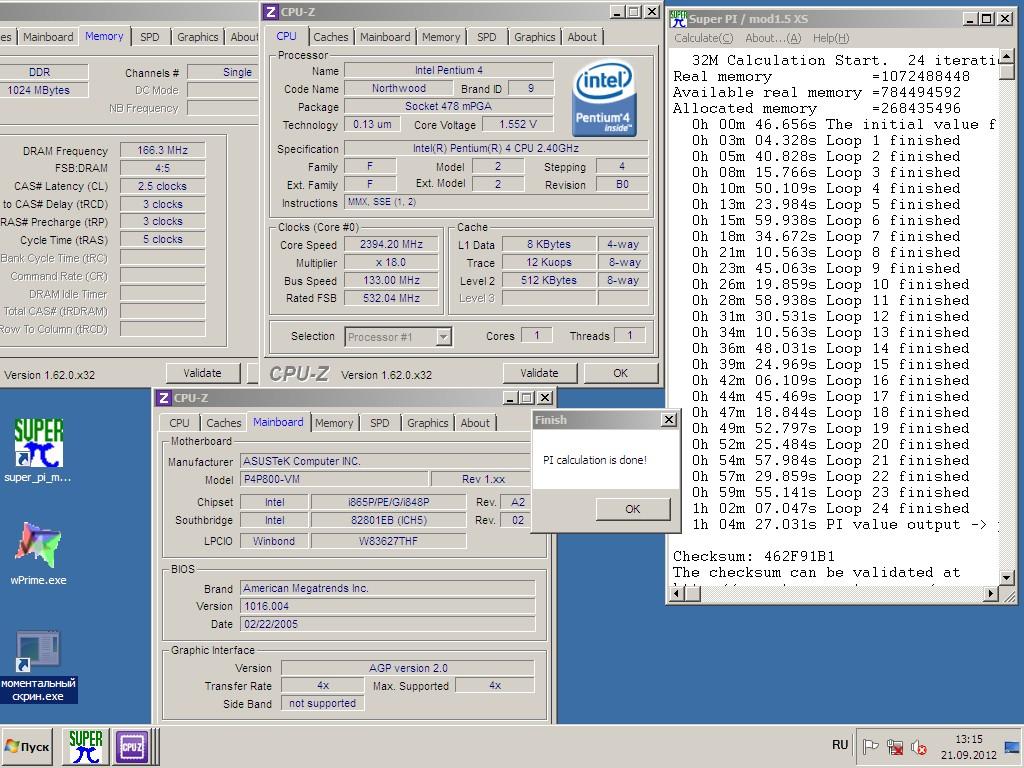1024x768 pixels.
Task: Click Super PI horizontal scrollbar right arrow
Action: pyautogui.click(x=991, y=594)
